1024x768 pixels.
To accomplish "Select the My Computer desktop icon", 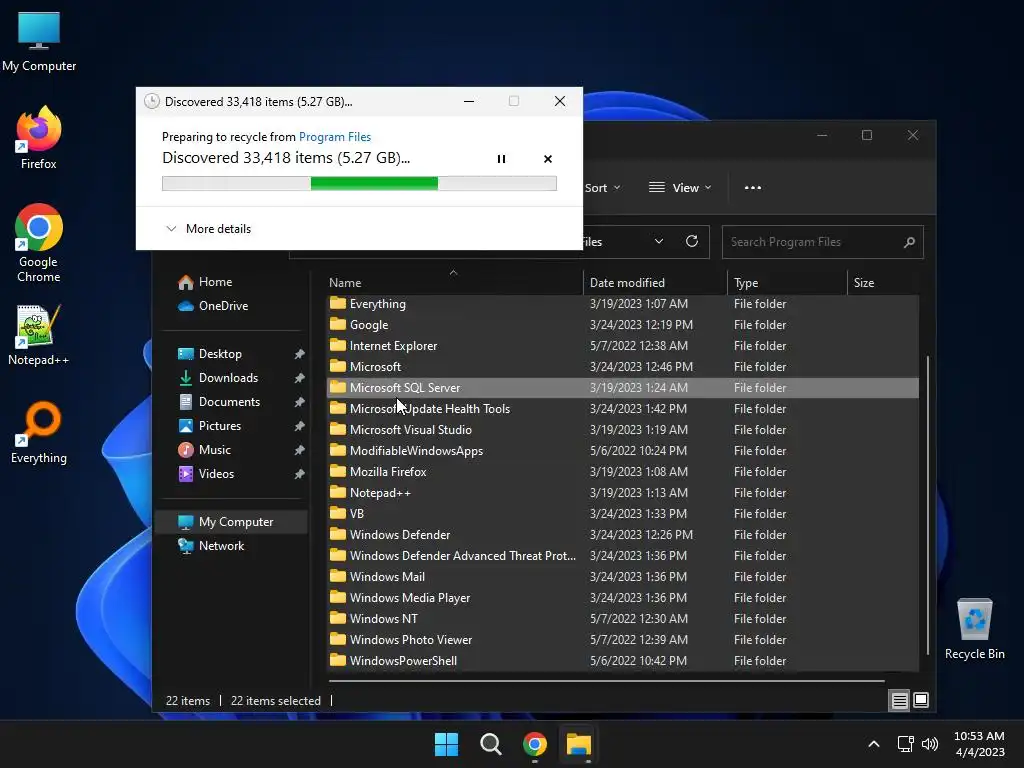I will click(x=39, y=42).
